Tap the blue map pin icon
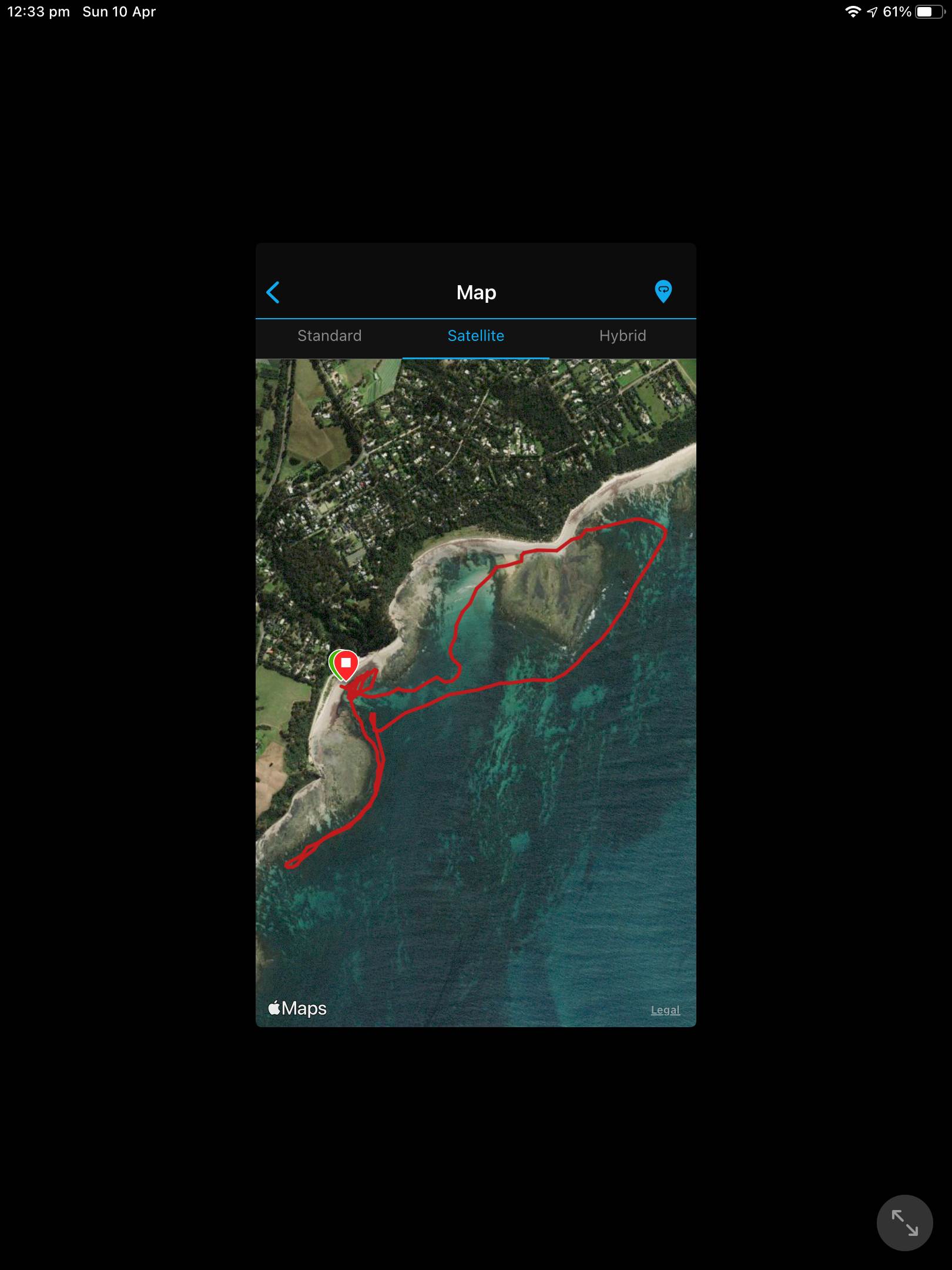This screenshot has height=1270, width=952. (663, 292)
